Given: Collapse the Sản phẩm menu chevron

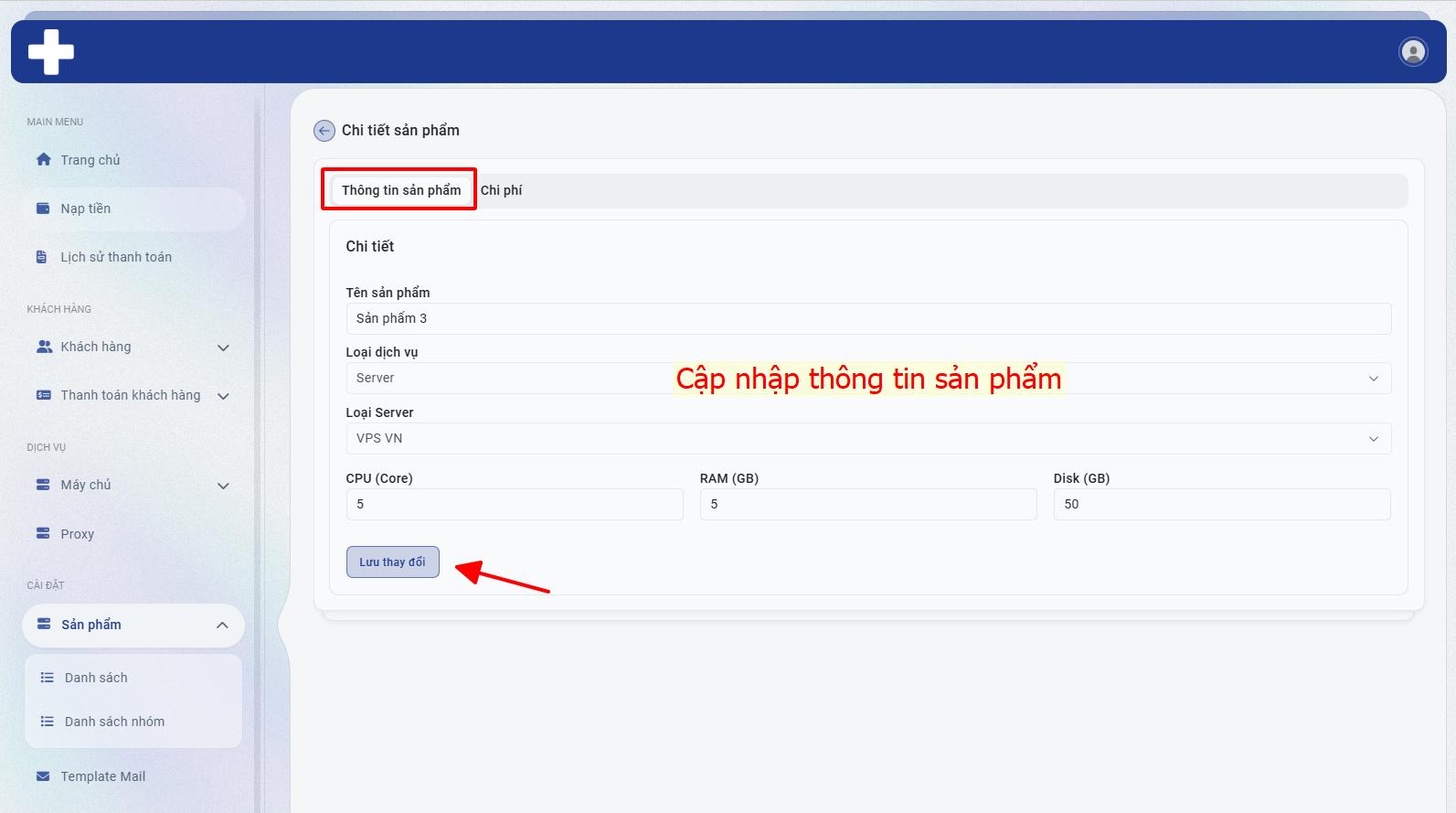Looking at the screenshot, I should (222, 626).
